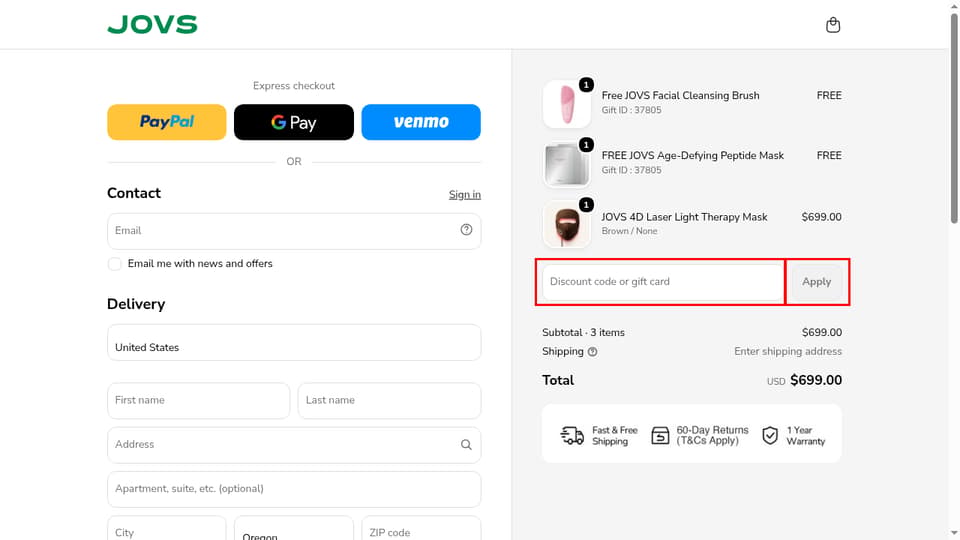This screenshot has height=540, width=960.
Task: Click the 'Free JOVS Facial Cleansing Brush' text
Action: click(680, 96)
